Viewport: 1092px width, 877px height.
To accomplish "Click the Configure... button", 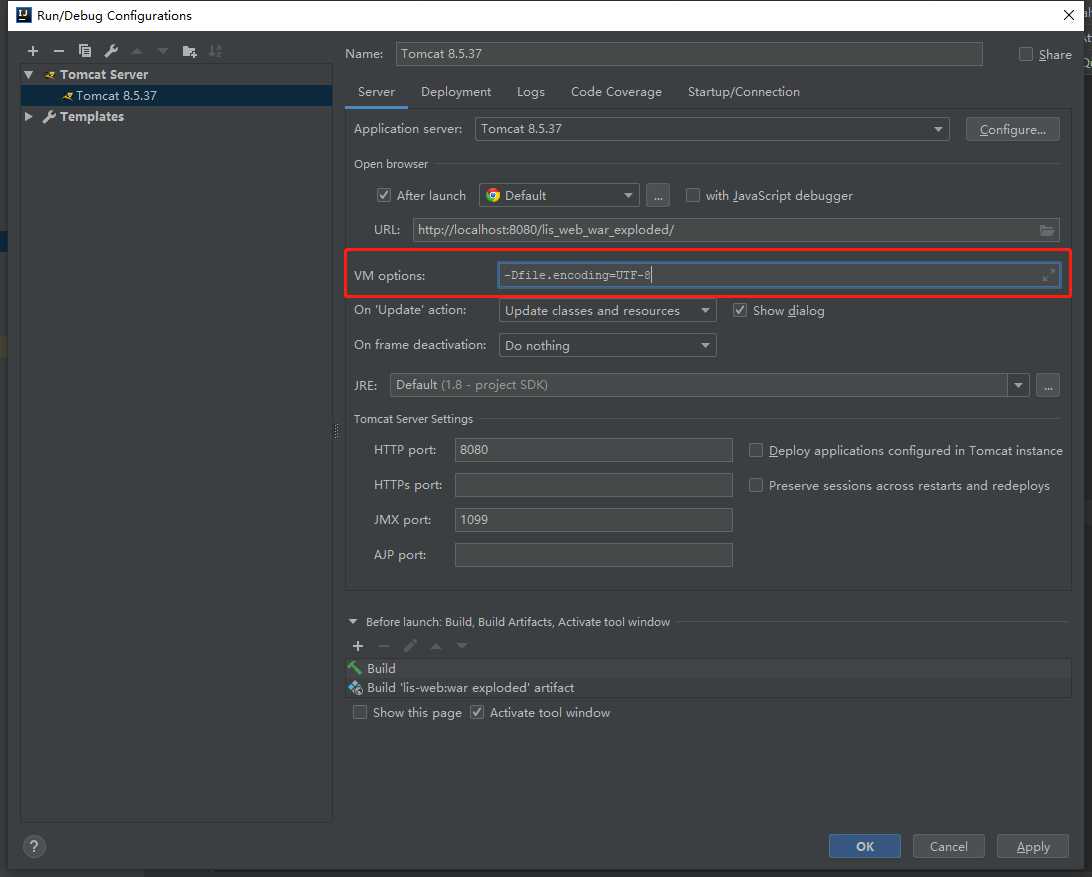I will coord(1013,130).
